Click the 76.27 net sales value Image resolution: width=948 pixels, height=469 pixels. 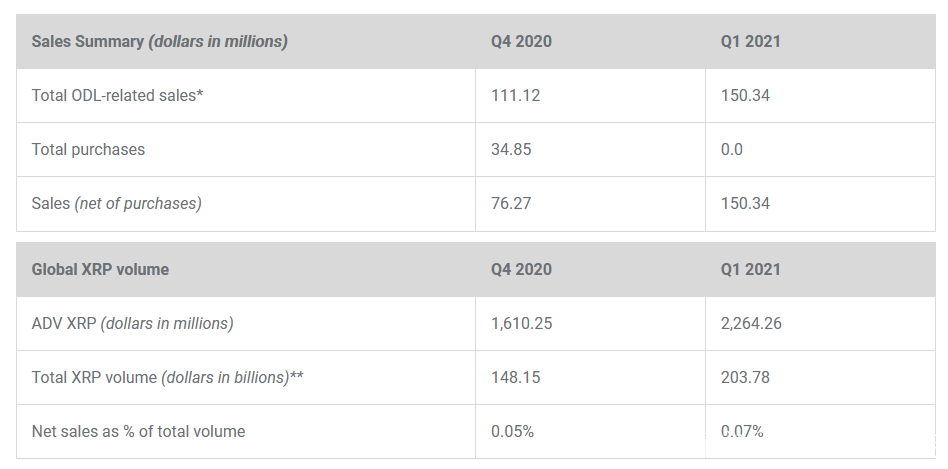point(511,204)
